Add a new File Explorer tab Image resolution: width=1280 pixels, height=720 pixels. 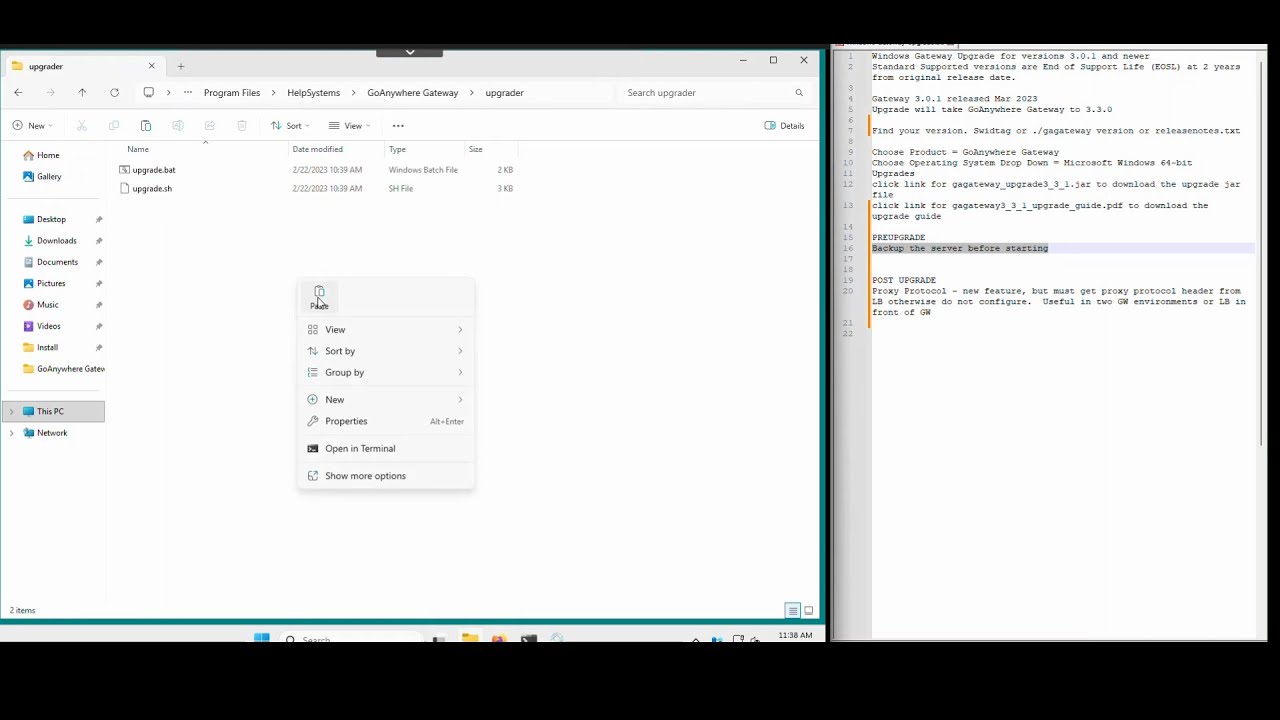point(181,67)
